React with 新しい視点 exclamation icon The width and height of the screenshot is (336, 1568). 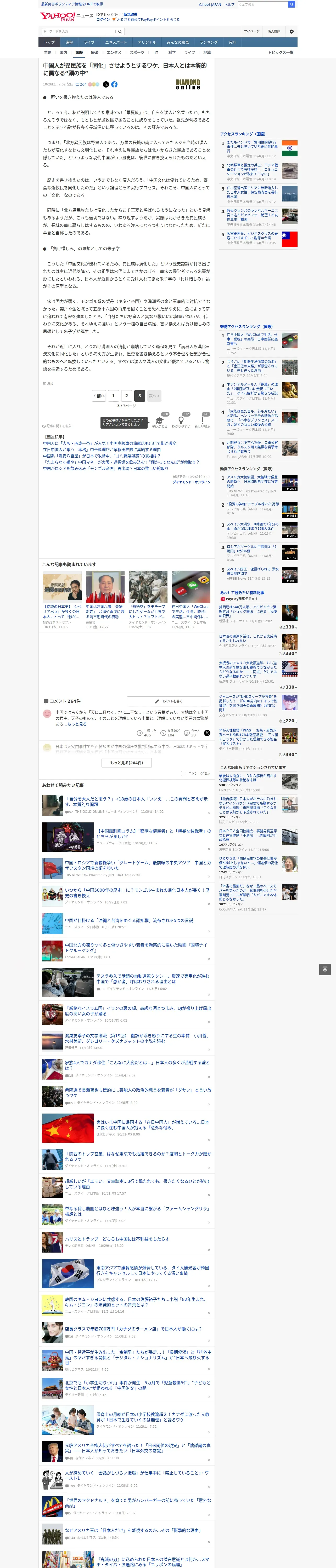[x=203, y=420]
